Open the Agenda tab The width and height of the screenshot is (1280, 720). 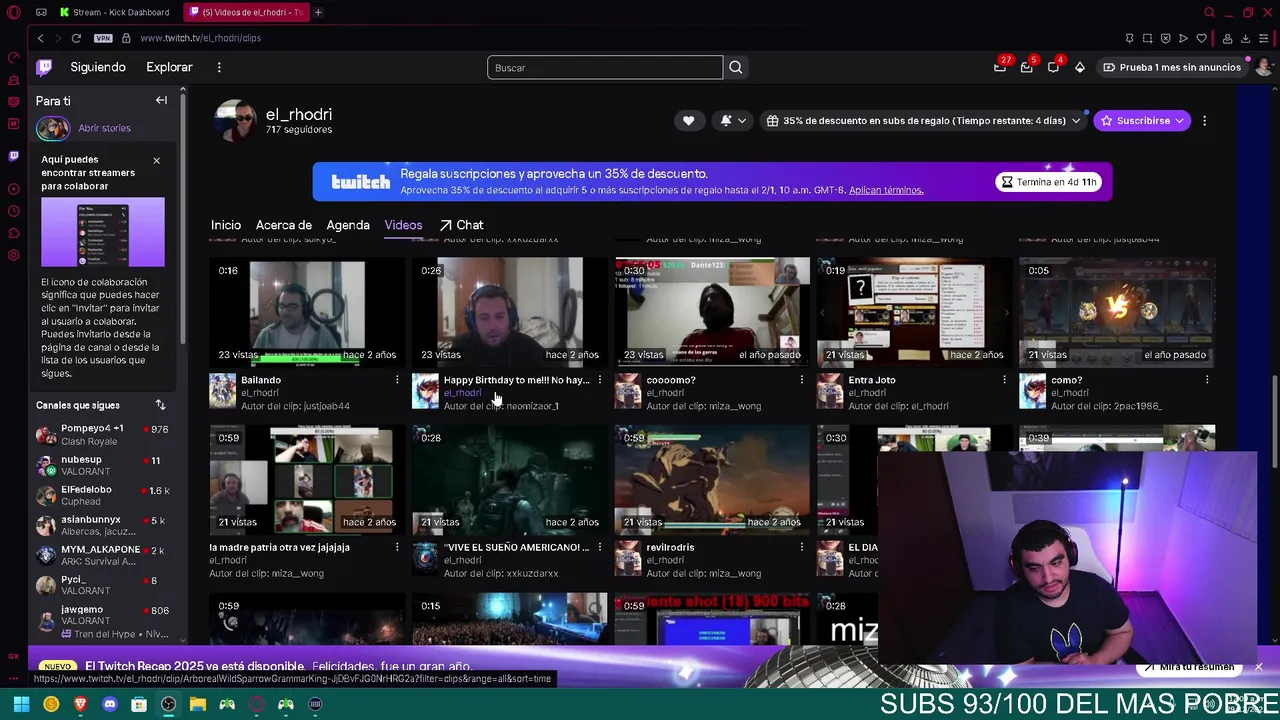click(x=348, y=225)
